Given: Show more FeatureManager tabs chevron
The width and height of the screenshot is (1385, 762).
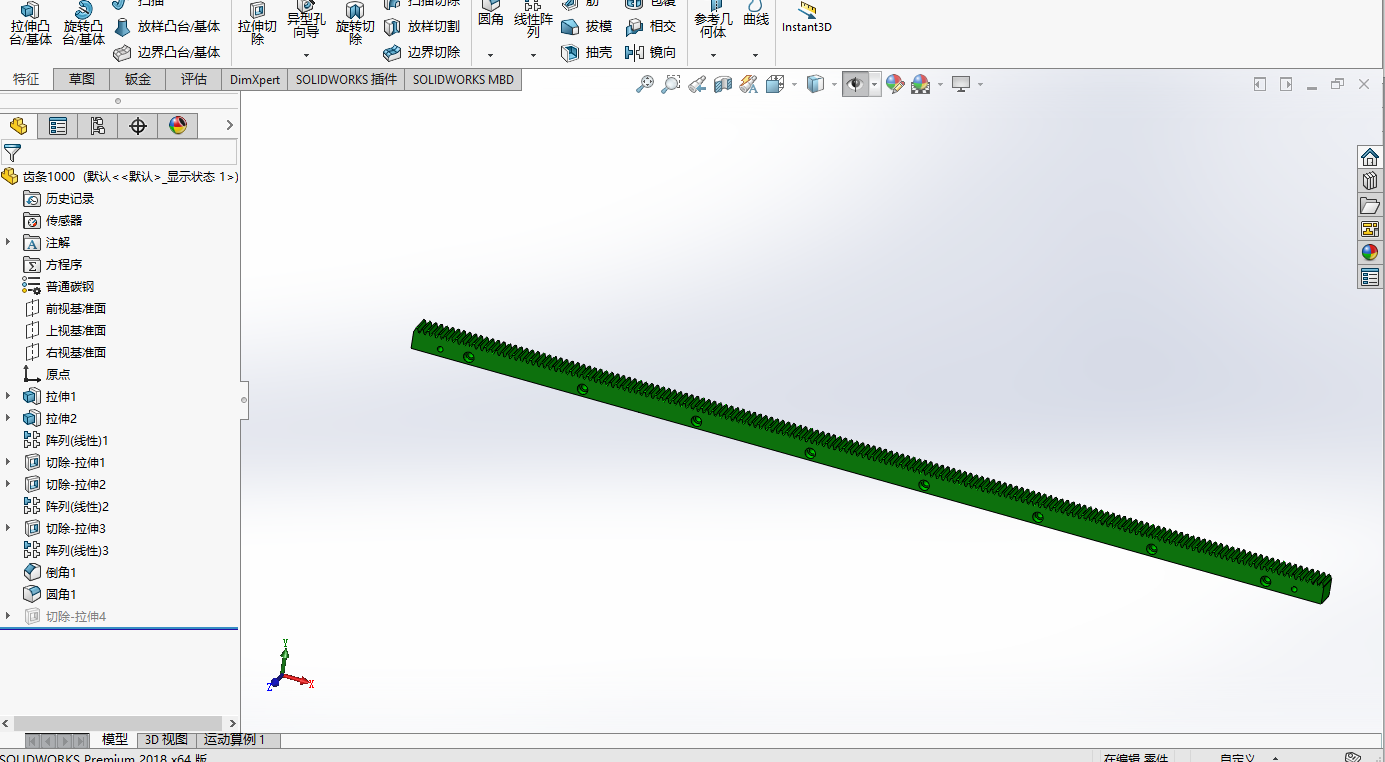Looking at the screenshot, I should [229, 126].
